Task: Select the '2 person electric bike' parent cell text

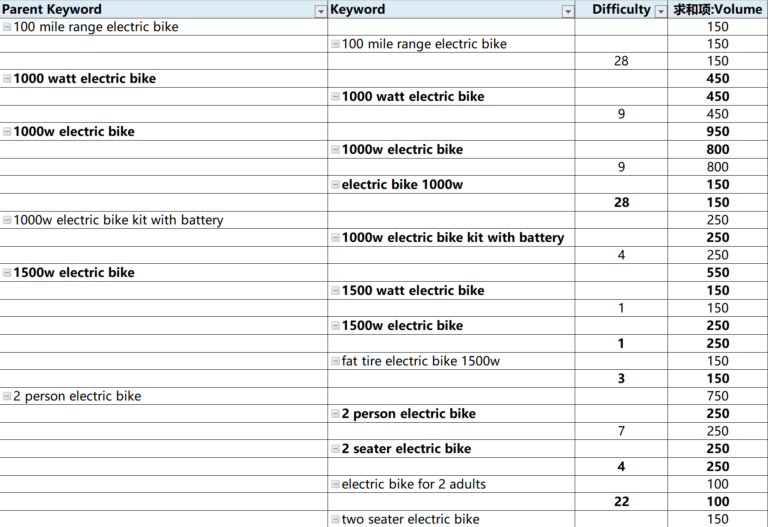Action: [77, 397]
